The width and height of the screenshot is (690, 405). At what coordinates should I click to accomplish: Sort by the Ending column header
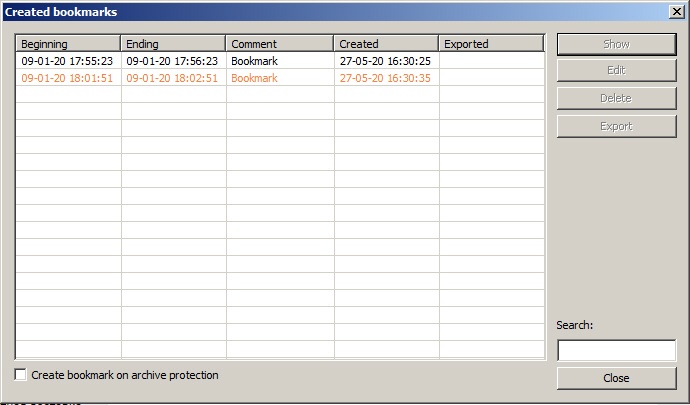[x=173, y=44]
